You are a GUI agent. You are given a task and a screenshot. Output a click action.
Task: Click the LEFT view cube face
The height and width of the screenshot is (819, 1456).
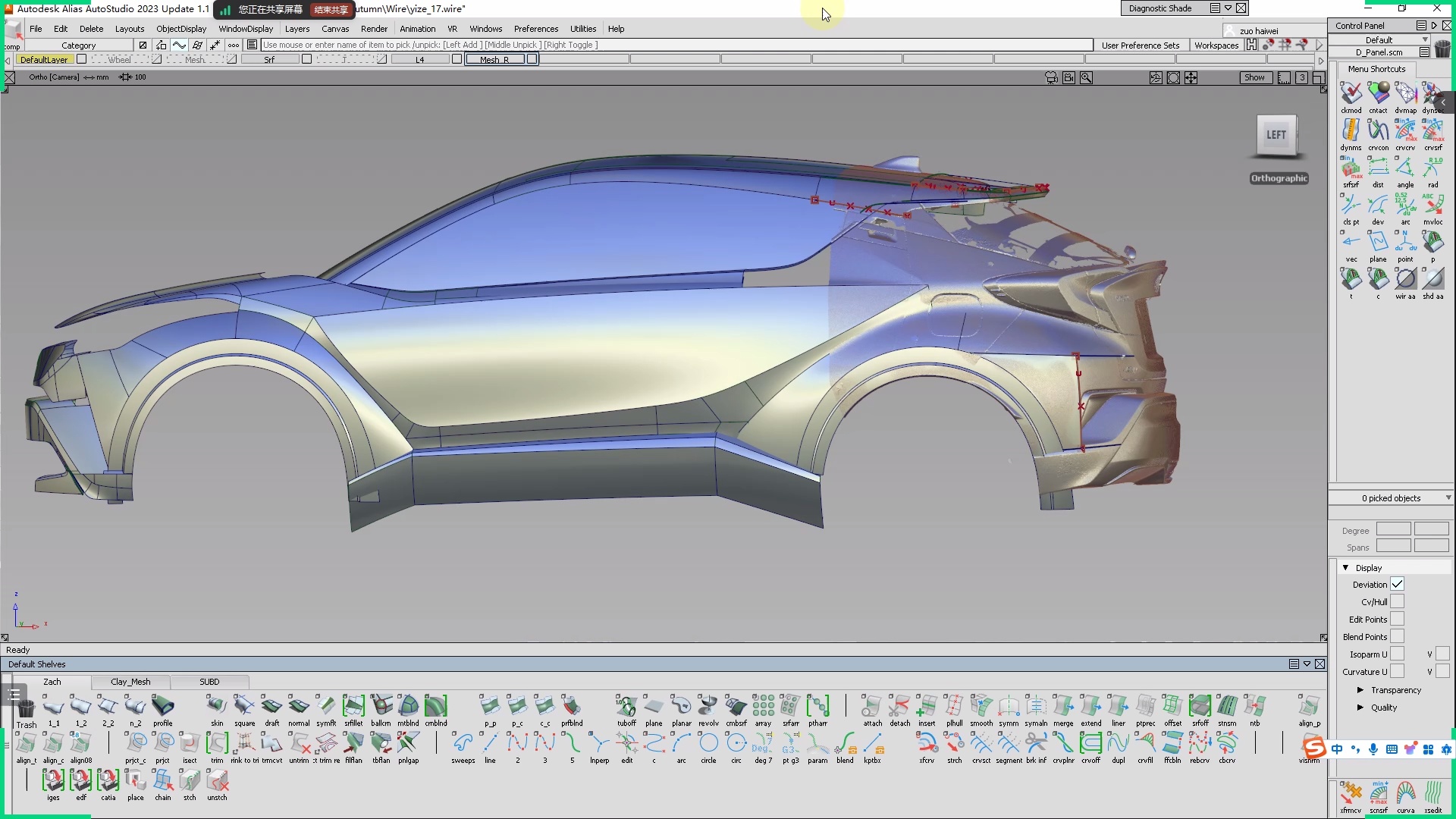[1276, 135]
